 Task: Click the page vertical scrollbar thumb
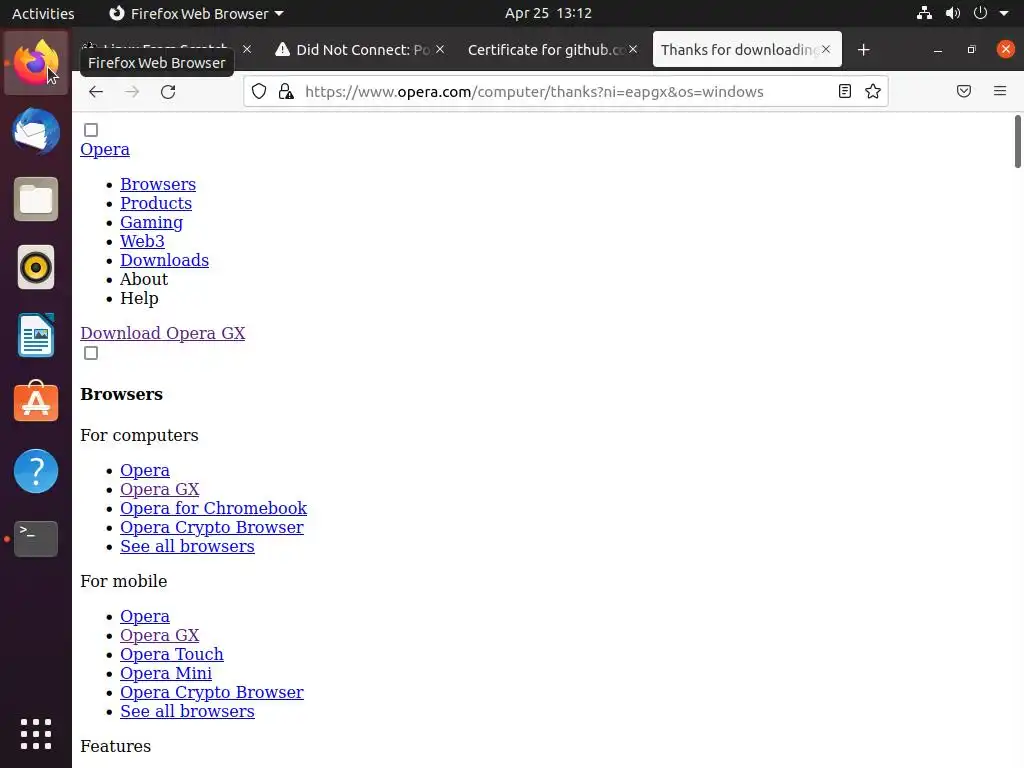click(1017, 142)
